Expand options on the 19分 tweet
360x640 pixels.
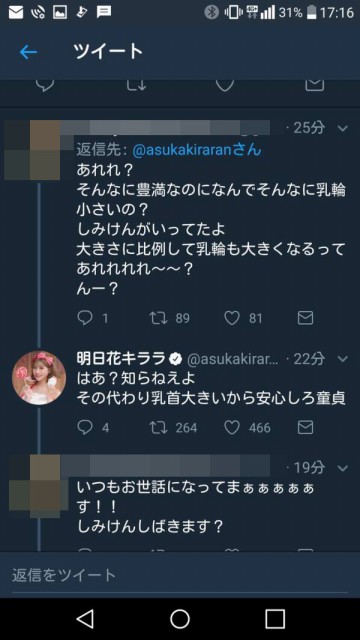343,468
